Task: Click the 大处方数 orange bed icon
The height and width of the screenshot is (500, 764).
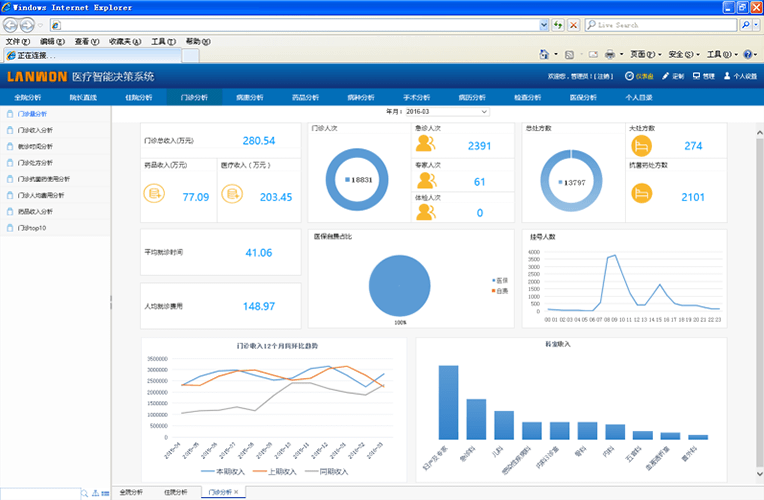Action: 642,145
